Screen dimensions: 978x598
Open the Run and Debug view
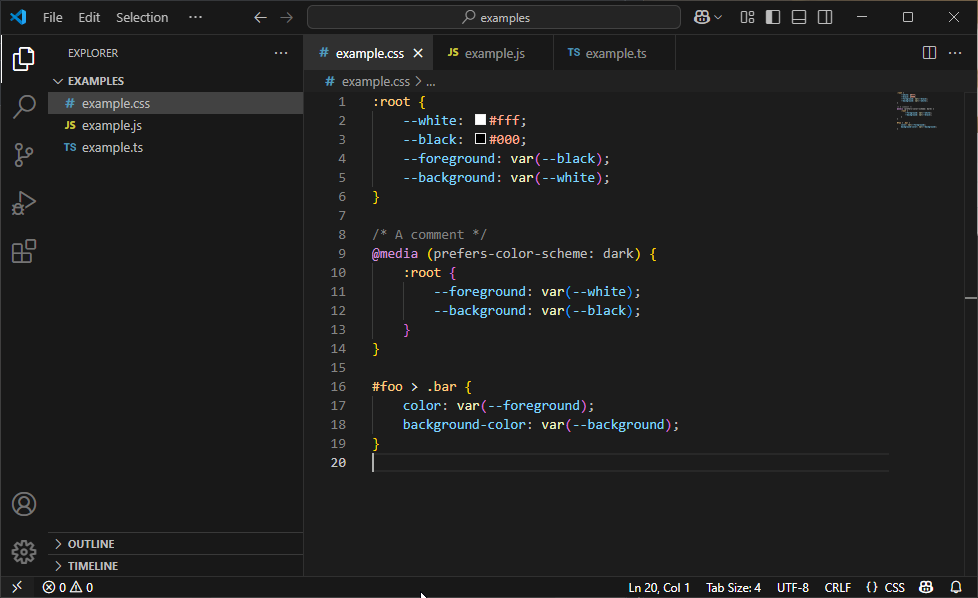click(24, 203)
